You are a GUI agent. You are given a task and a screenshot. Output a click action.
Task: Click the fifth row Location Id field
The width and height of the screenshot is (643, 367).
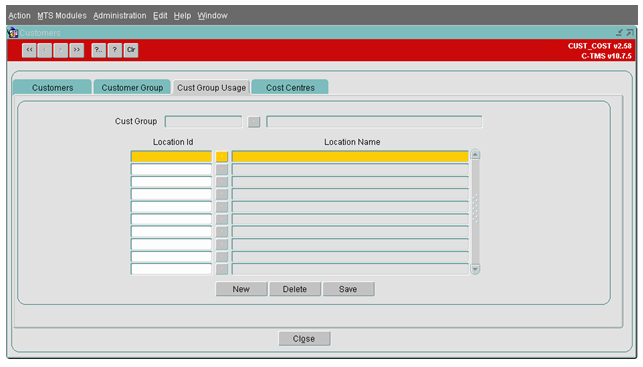coord(171,207)
